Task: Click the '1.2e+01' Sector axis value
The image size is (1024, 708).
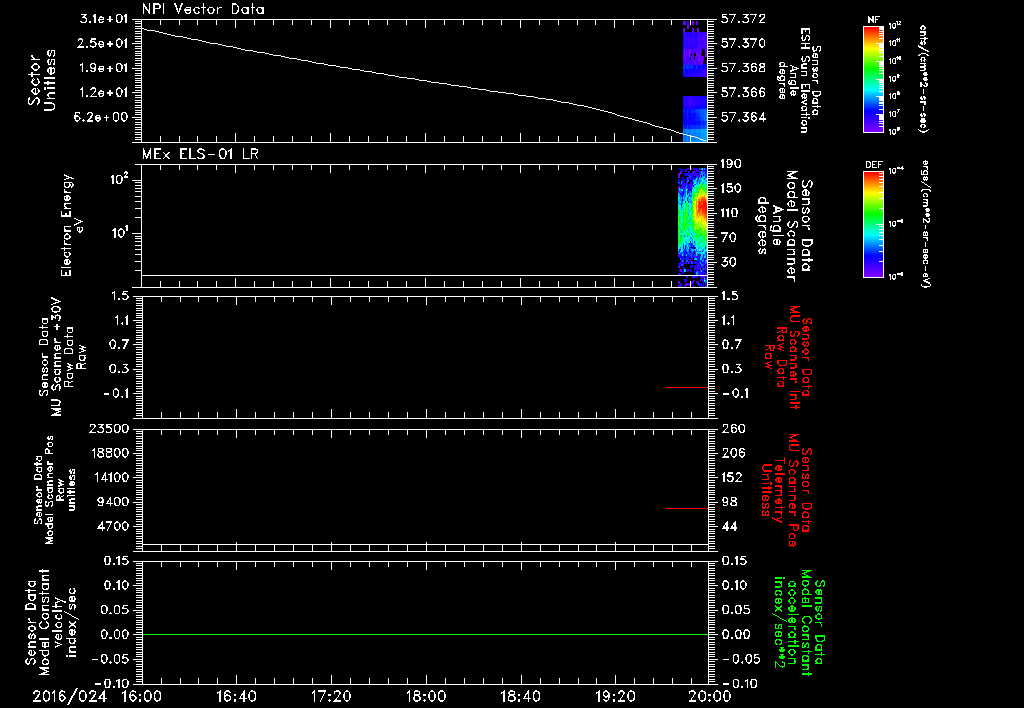Action: [104, 93]
